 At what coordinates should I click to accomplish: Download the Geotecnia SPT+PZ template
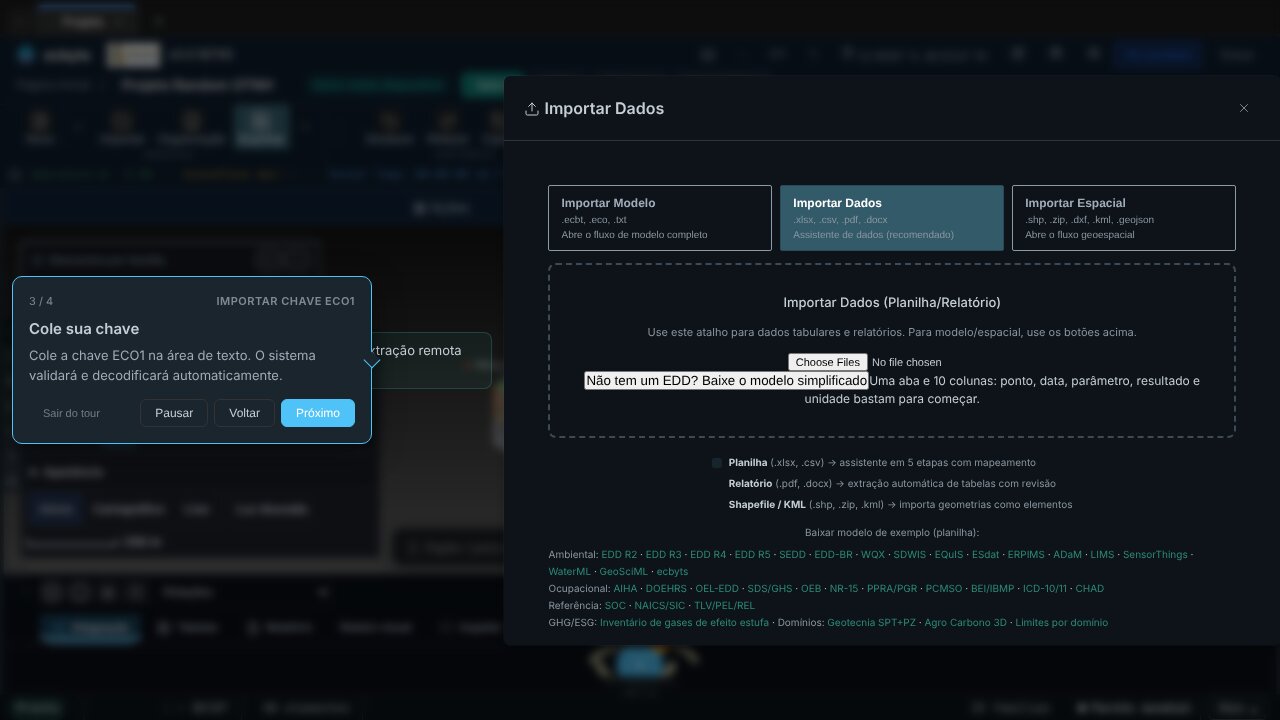coord(871,623)
